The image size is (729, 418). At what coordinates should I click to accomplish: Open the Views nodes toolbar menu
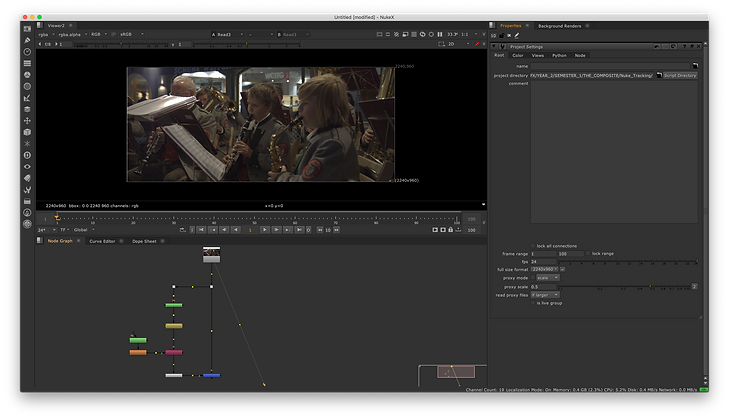(x=27, y=166)
